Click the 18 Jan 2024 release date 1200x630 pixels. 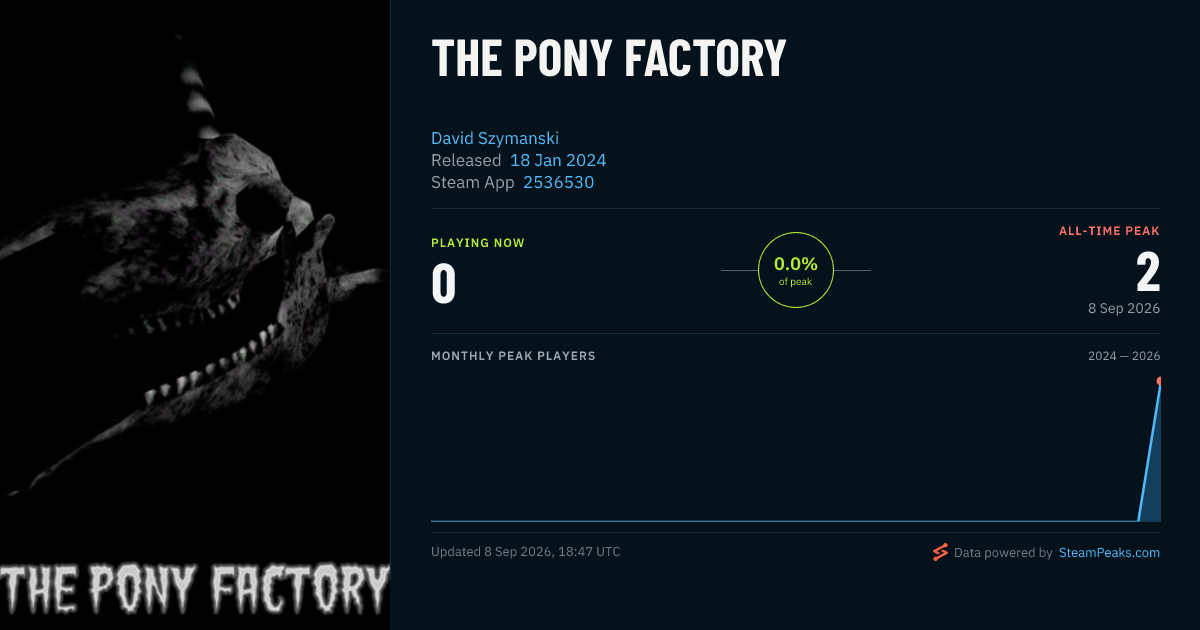(x=558, y=160)
